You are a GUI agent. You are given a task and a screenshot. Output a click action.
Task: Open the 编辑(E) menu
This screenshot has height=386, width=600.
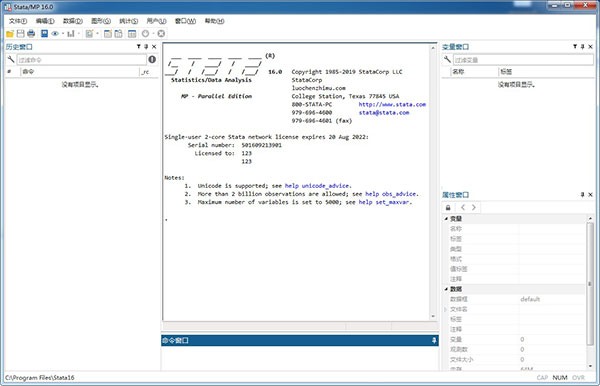45,21
